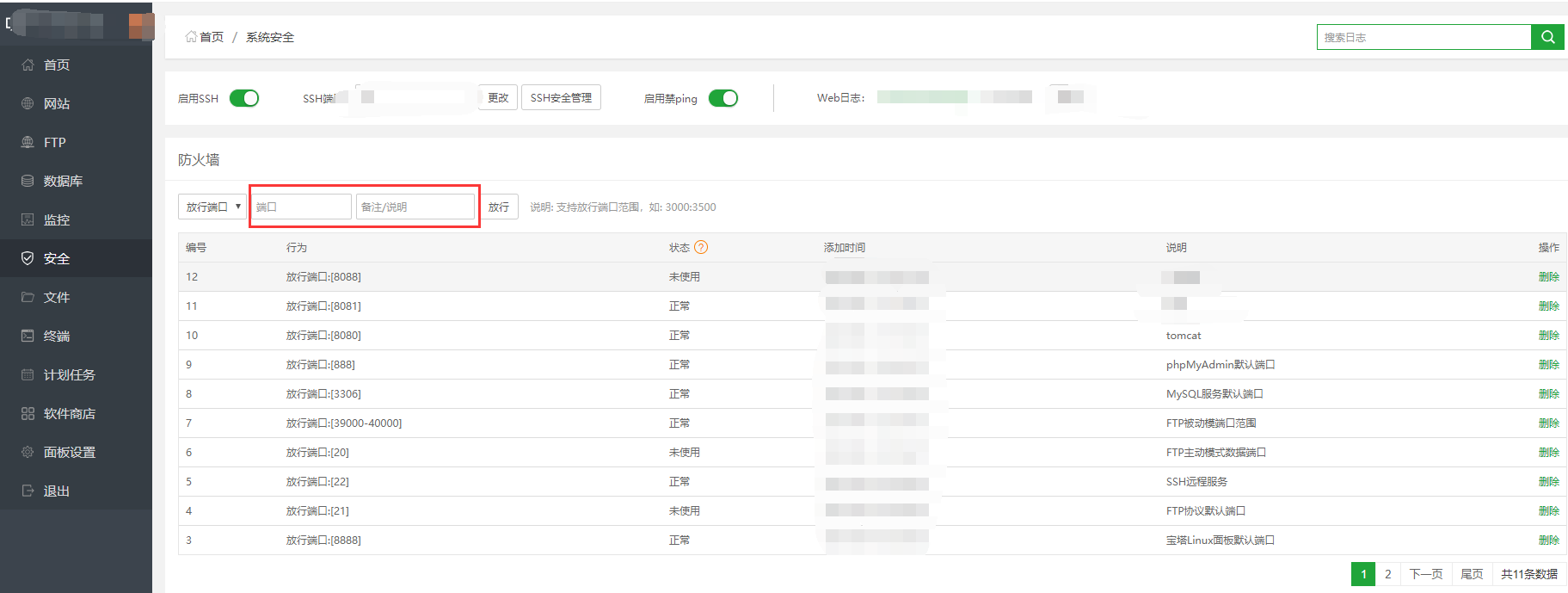
Task: Delete rule 12 port 8088
Action: 1548,276
